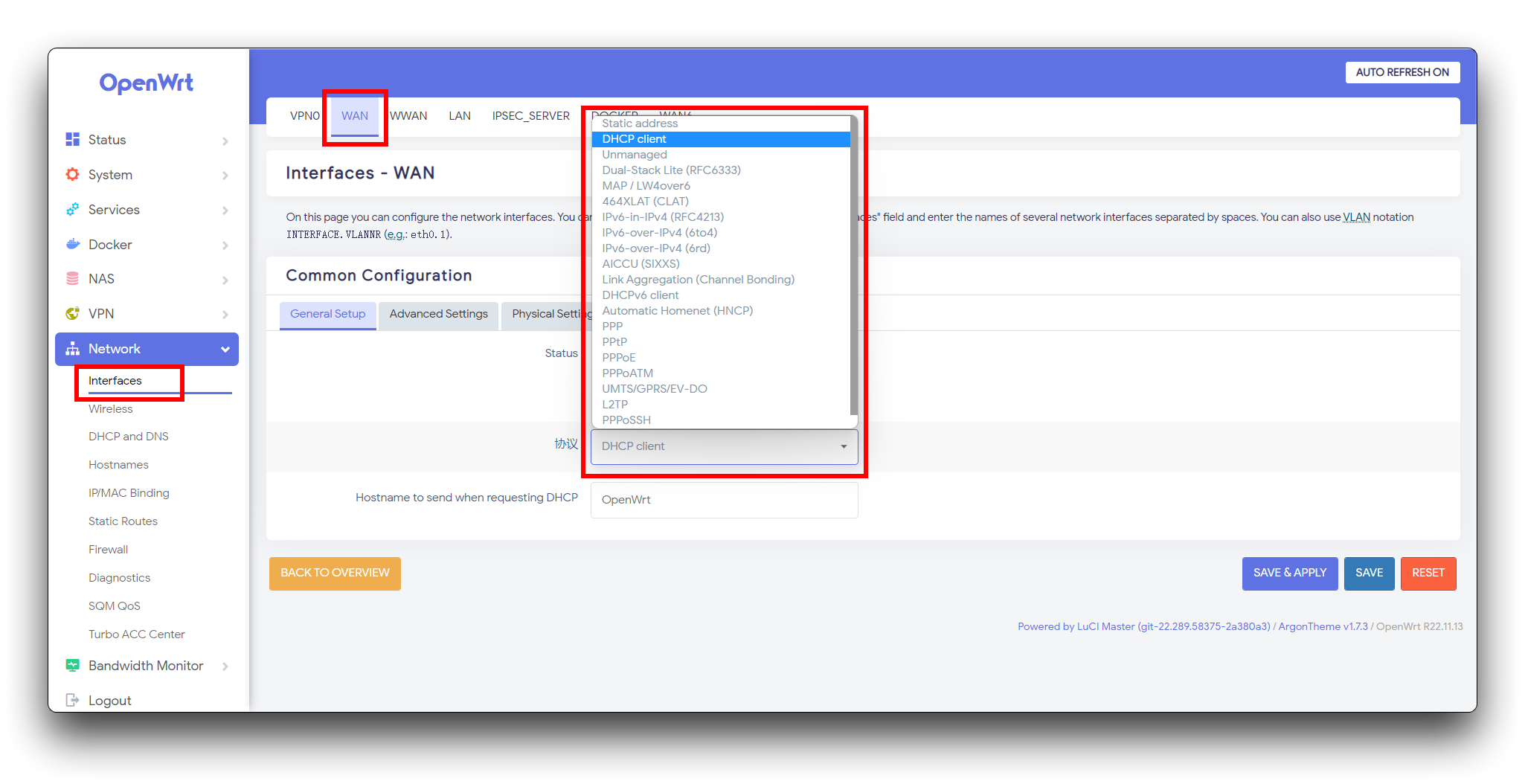Choose UMTS/GPRS/EV-DO option
The image size is (1525, 784).
(720, 389)
